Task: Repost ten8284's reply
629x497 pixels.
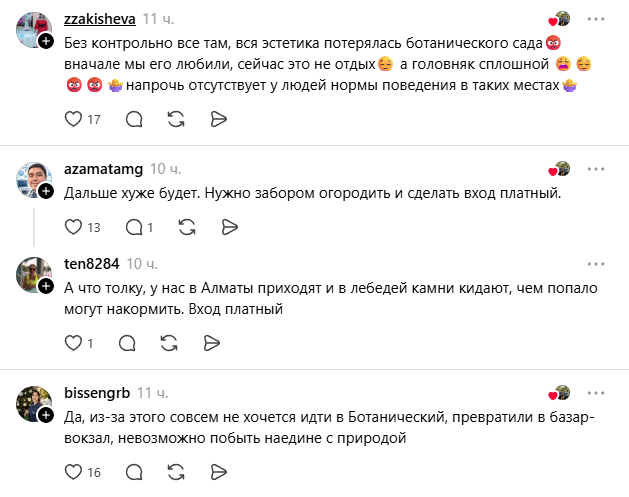Action: (169, 343)
